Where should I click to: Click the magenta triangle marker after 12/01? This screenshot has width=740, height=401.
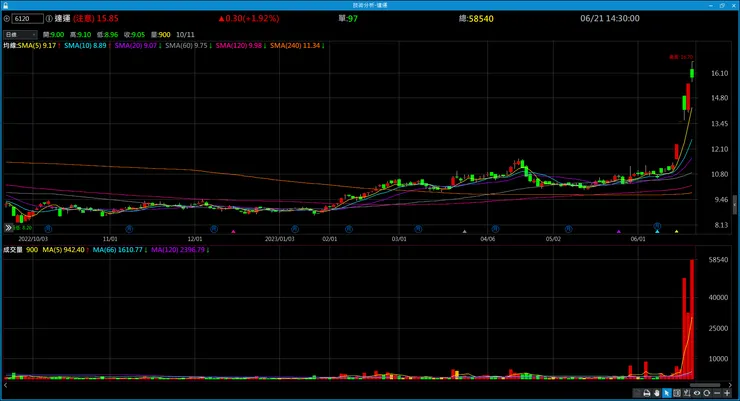point(233,232)
